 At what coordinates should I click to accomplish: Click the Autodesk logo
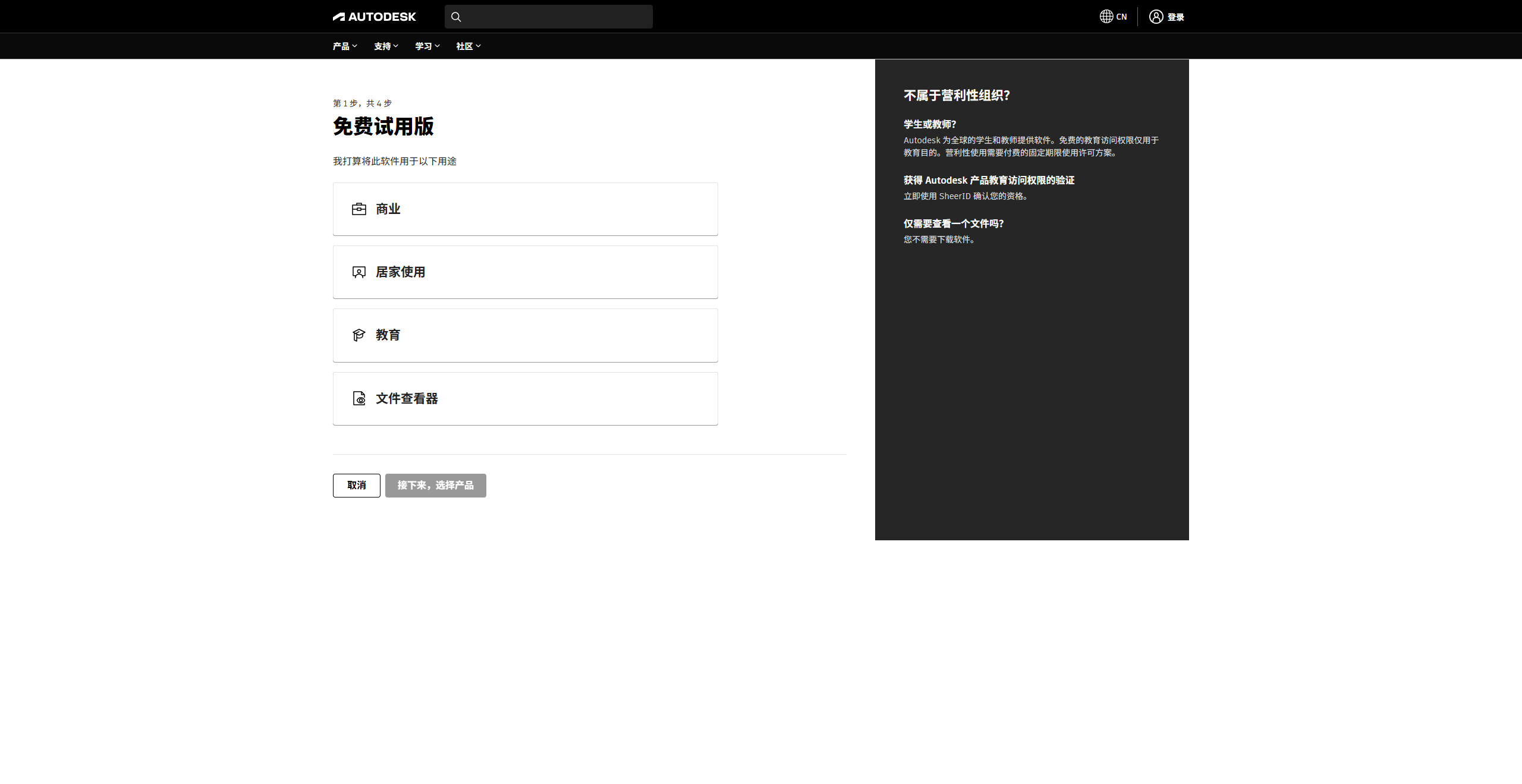click(x=373, y=16)
